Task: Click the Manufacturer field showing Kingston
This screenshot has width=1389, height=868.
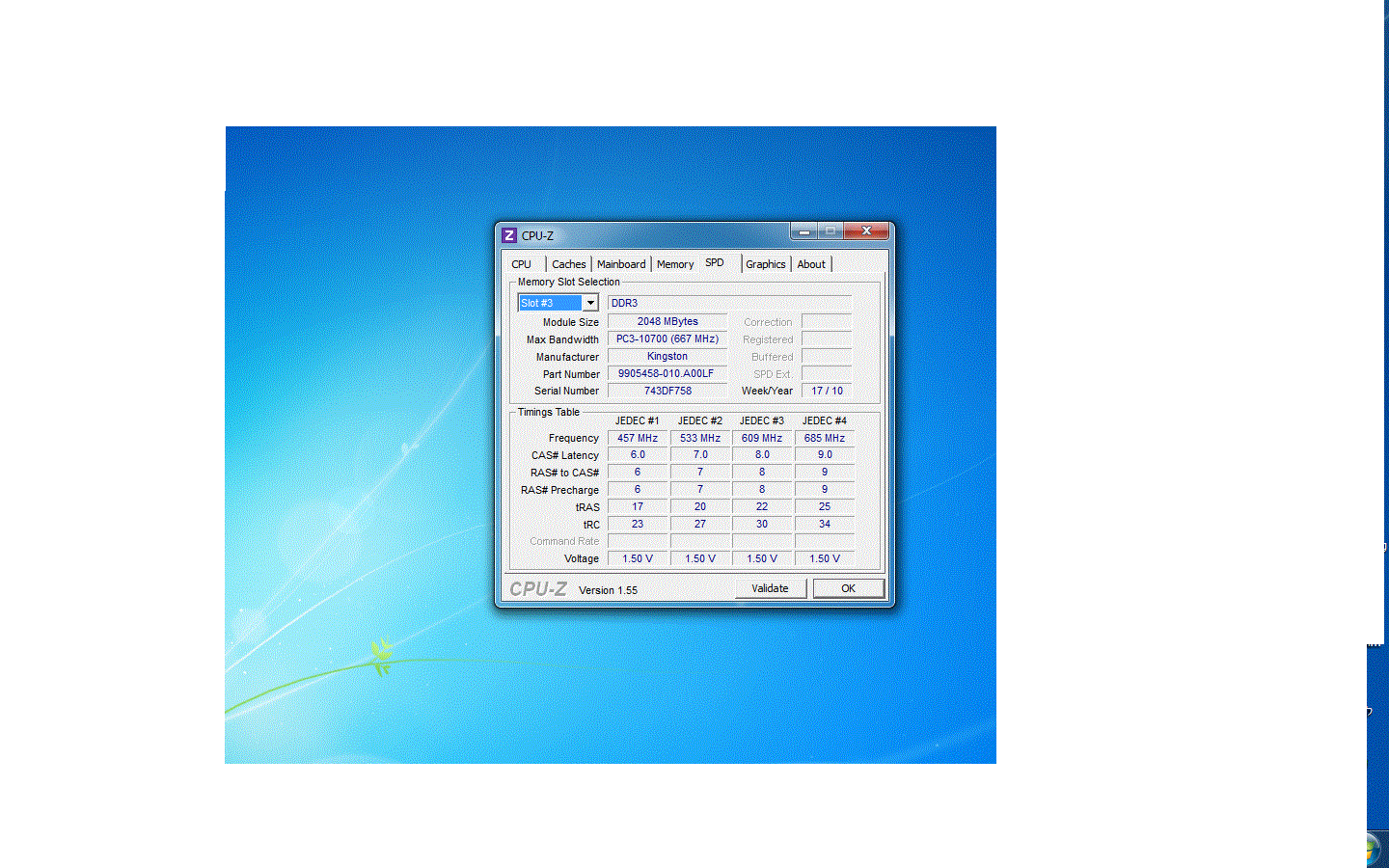Action: [667, 356]
